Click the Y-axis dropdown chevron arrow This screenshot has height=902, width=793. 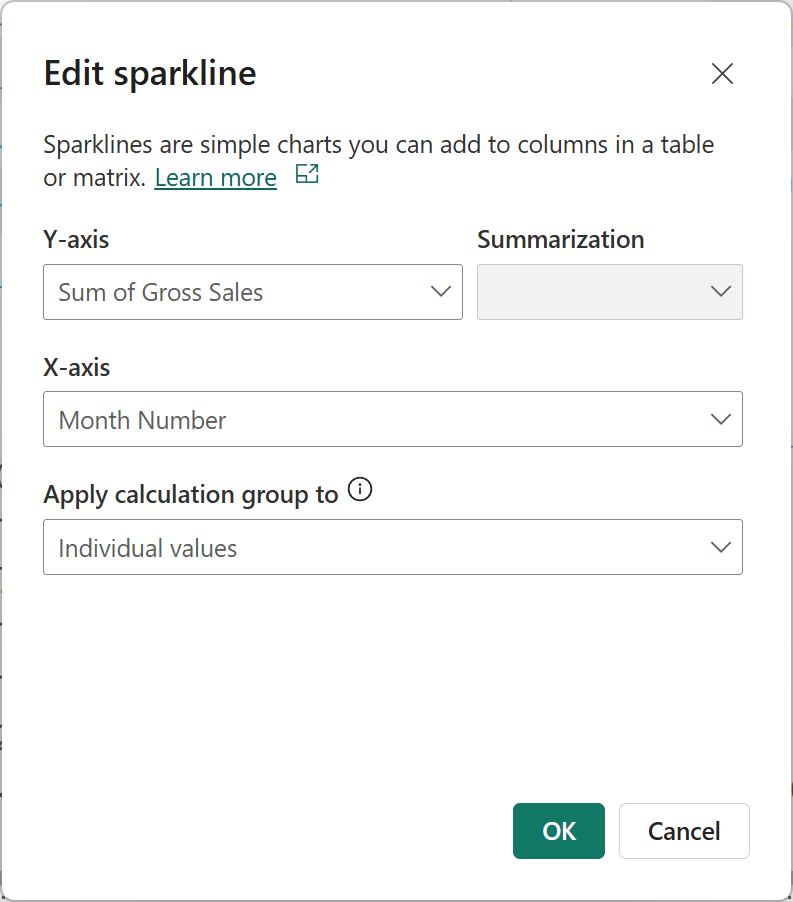coord(440,292)
